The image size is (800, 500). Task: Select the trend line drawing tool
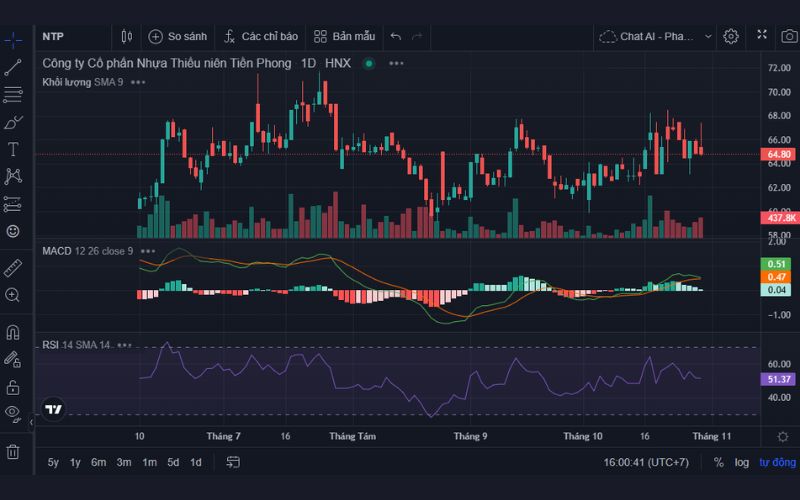click(x=13, y=68)
